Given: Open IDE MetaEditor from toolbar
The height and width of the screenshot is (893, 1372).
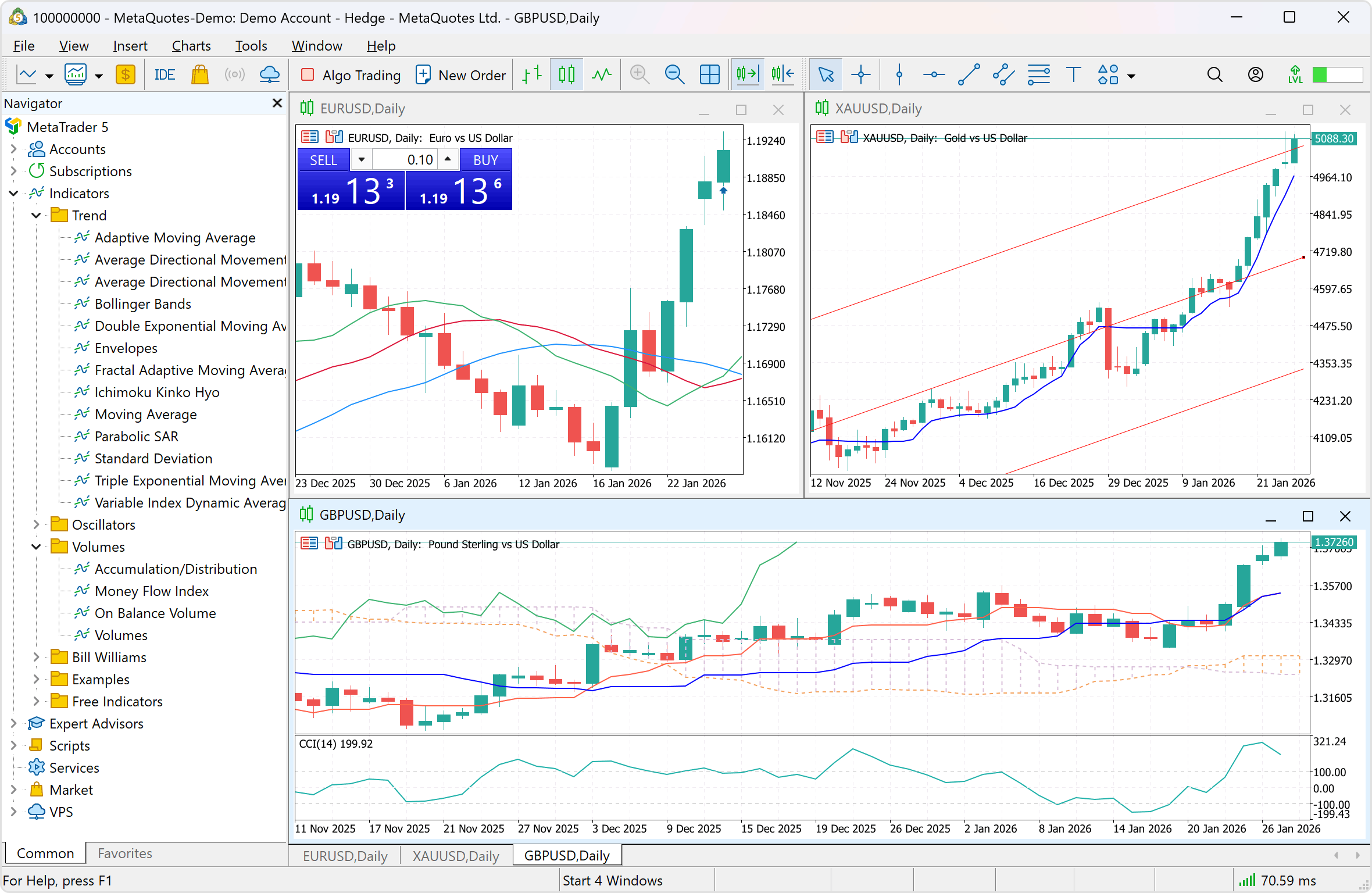Looking at the screenshot, I should click(x=165, y=75).
